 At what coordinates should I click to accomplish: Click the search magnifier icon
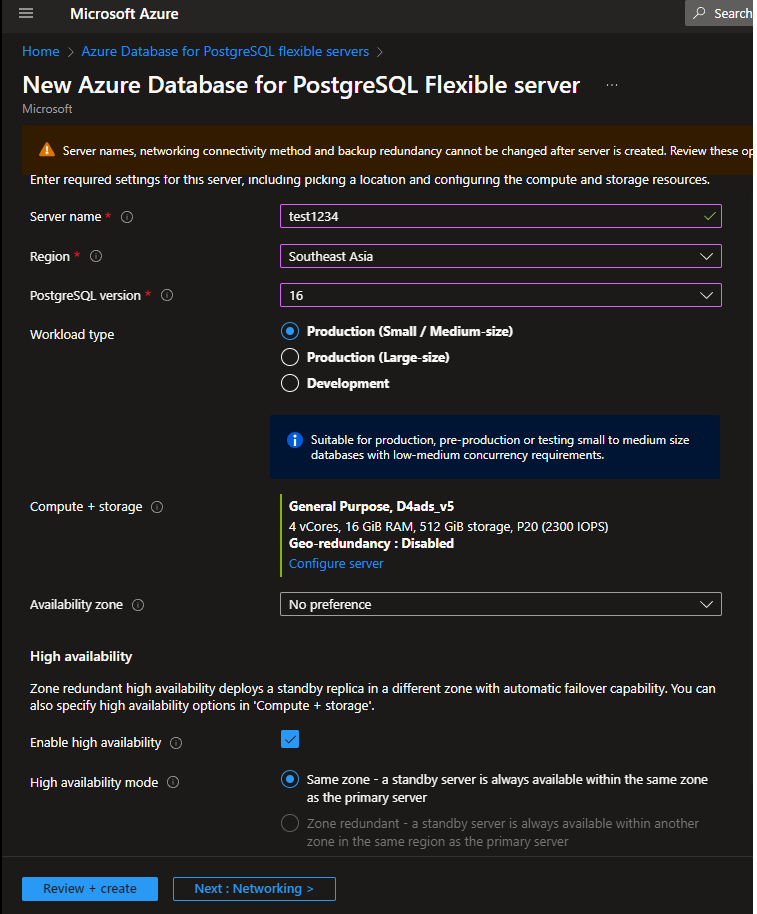point(699,13)
